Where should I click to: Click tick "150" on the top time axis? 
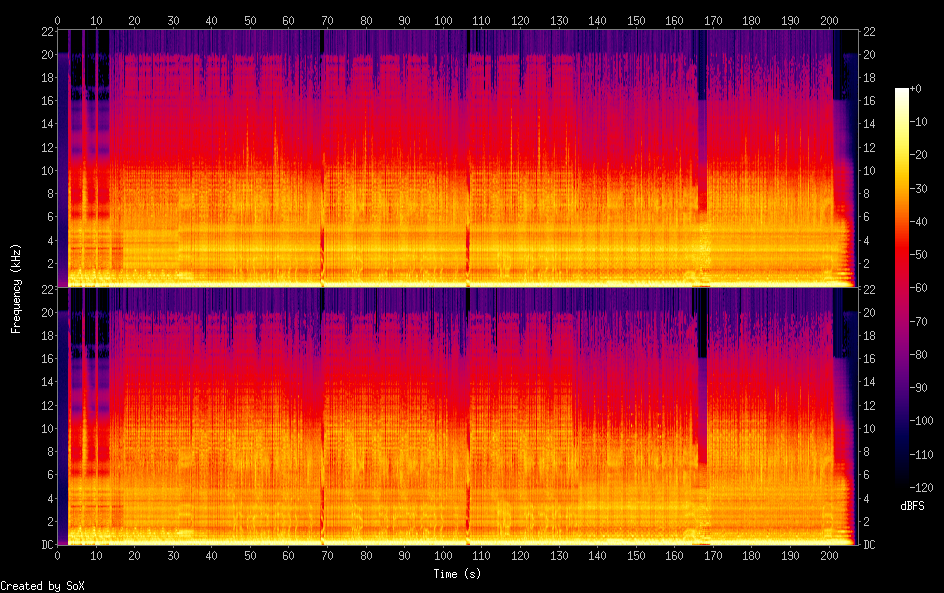(636, 20)
